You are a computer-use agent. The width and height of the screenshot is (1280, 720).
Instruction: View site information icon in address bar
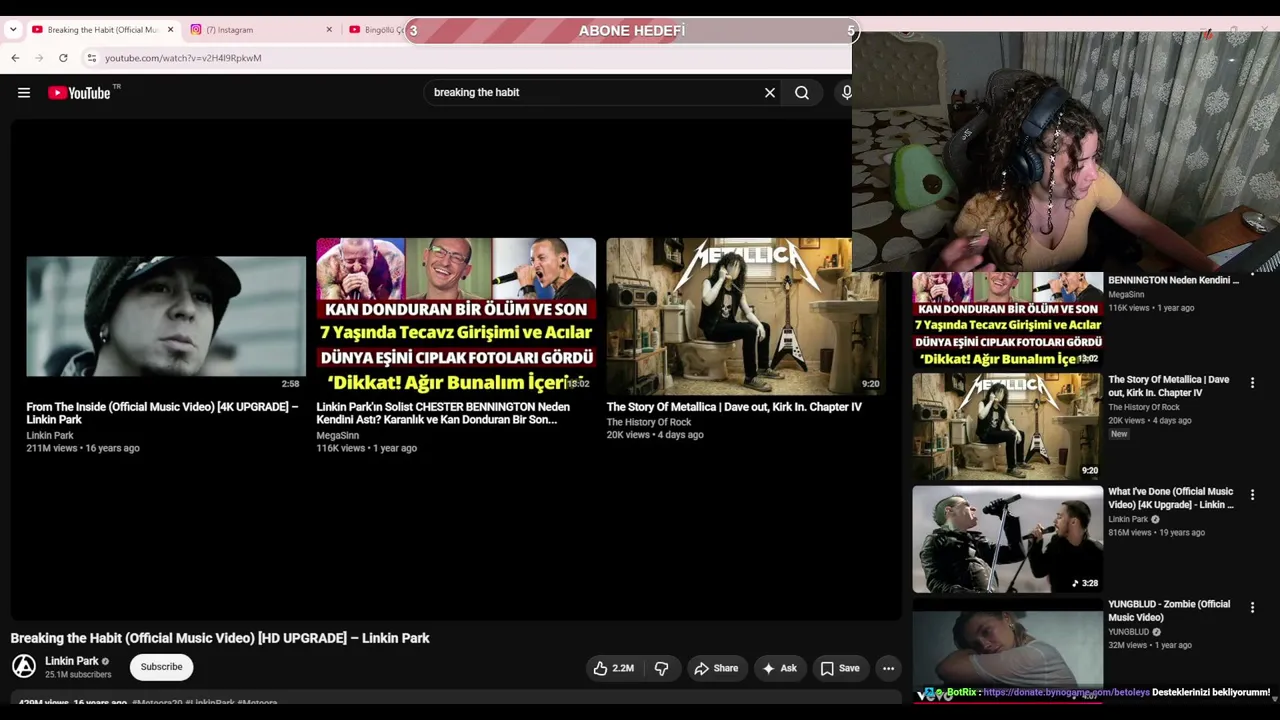pos(91,58)
